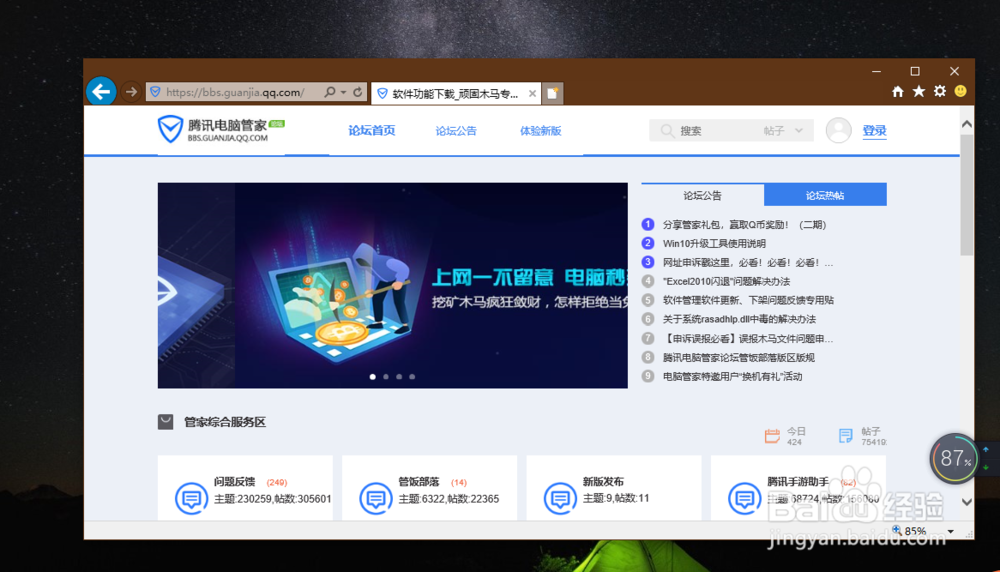Image resolution: width=1000 pixels, height=572 pixels.
Task: Select the second banner carousel dot
Action: (386, 377)
